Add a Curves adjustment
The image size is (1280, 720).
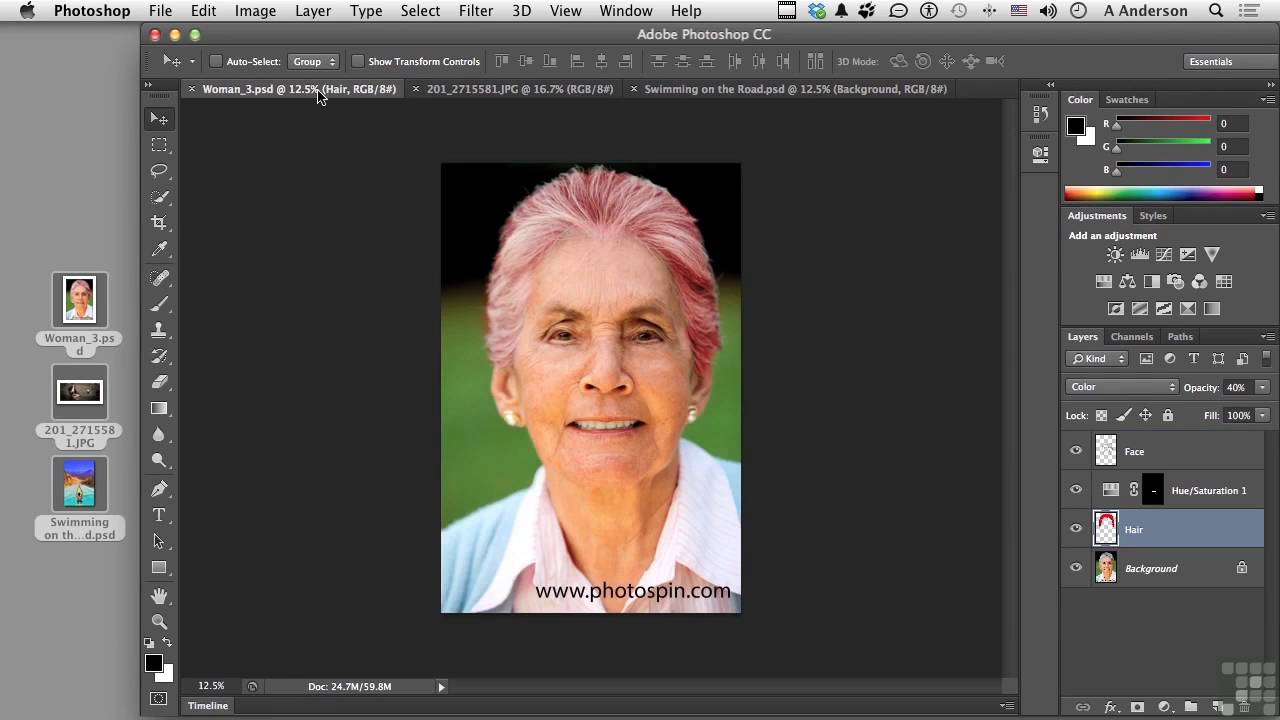(x=1164, y=255)
